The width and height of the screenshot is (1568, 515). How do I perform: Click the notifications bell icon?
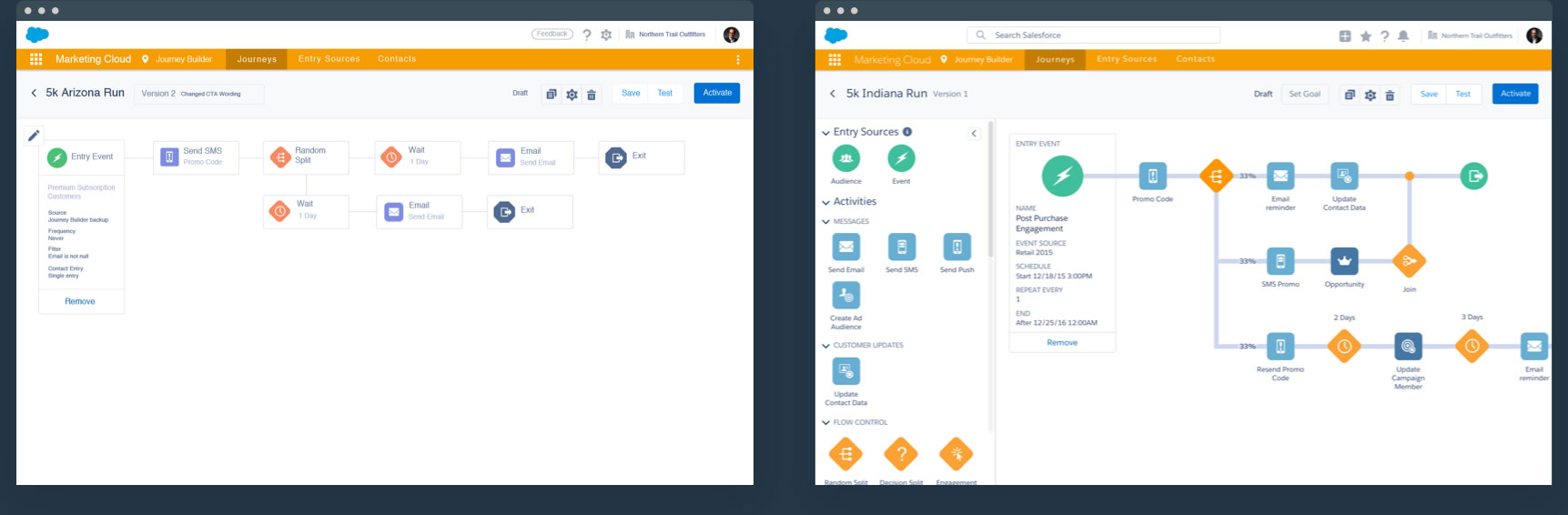(x=1403, y=36)
